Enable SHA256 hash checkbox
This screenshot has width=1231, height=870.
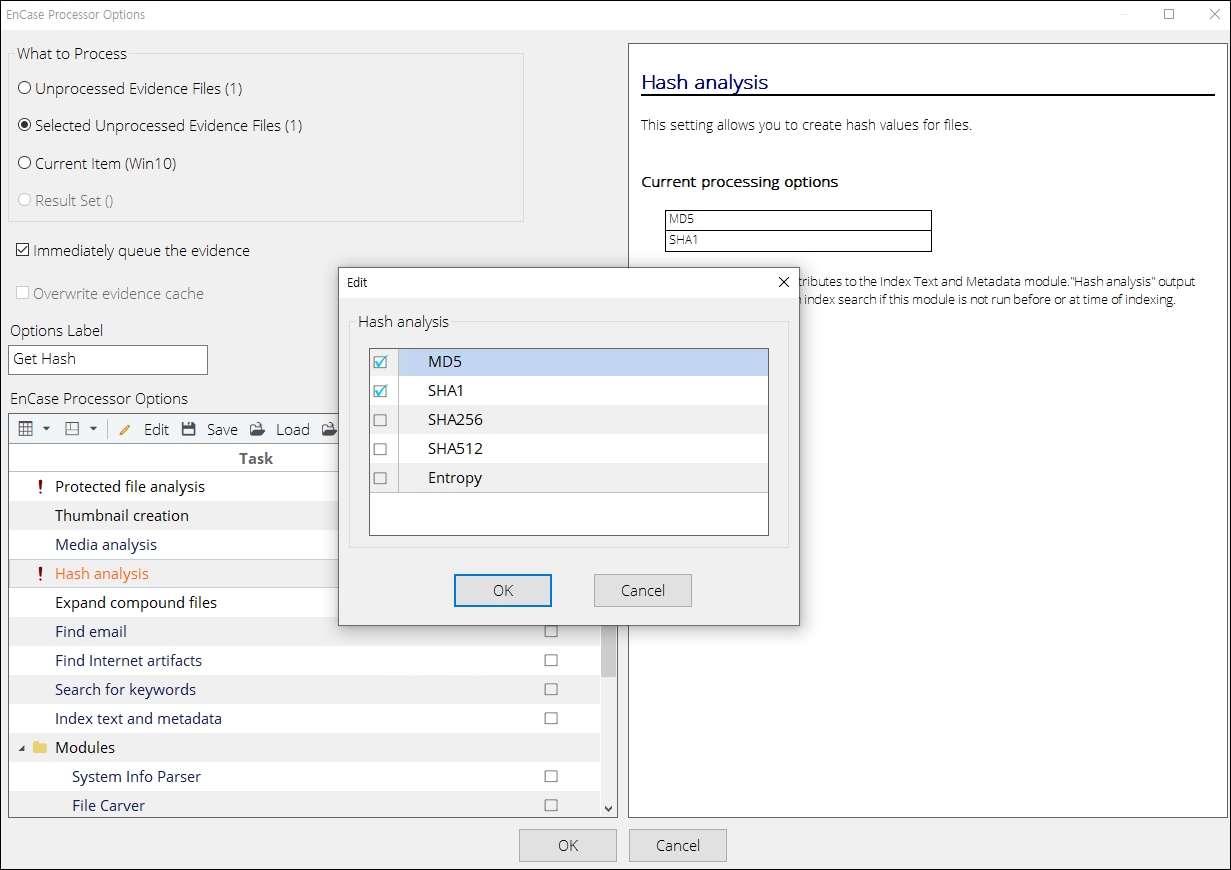tap(380, 420)
